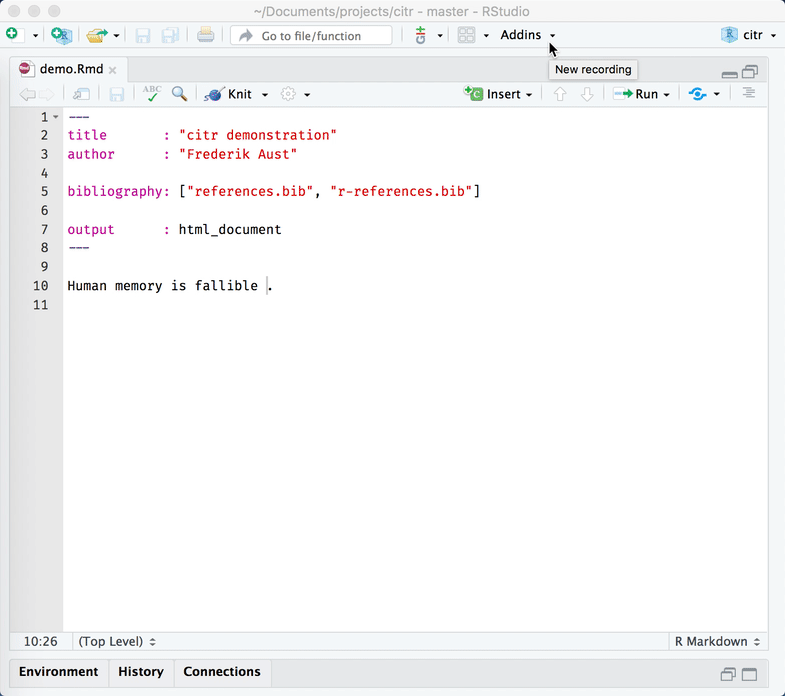
Task: Click the "references.bib" string
Action: click(250, 191)
